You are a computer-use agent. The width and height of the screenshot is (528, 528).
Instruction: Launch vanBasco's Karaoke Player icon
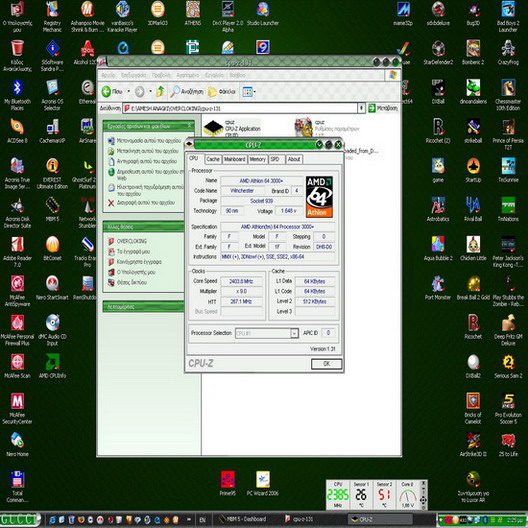(122, 16)
